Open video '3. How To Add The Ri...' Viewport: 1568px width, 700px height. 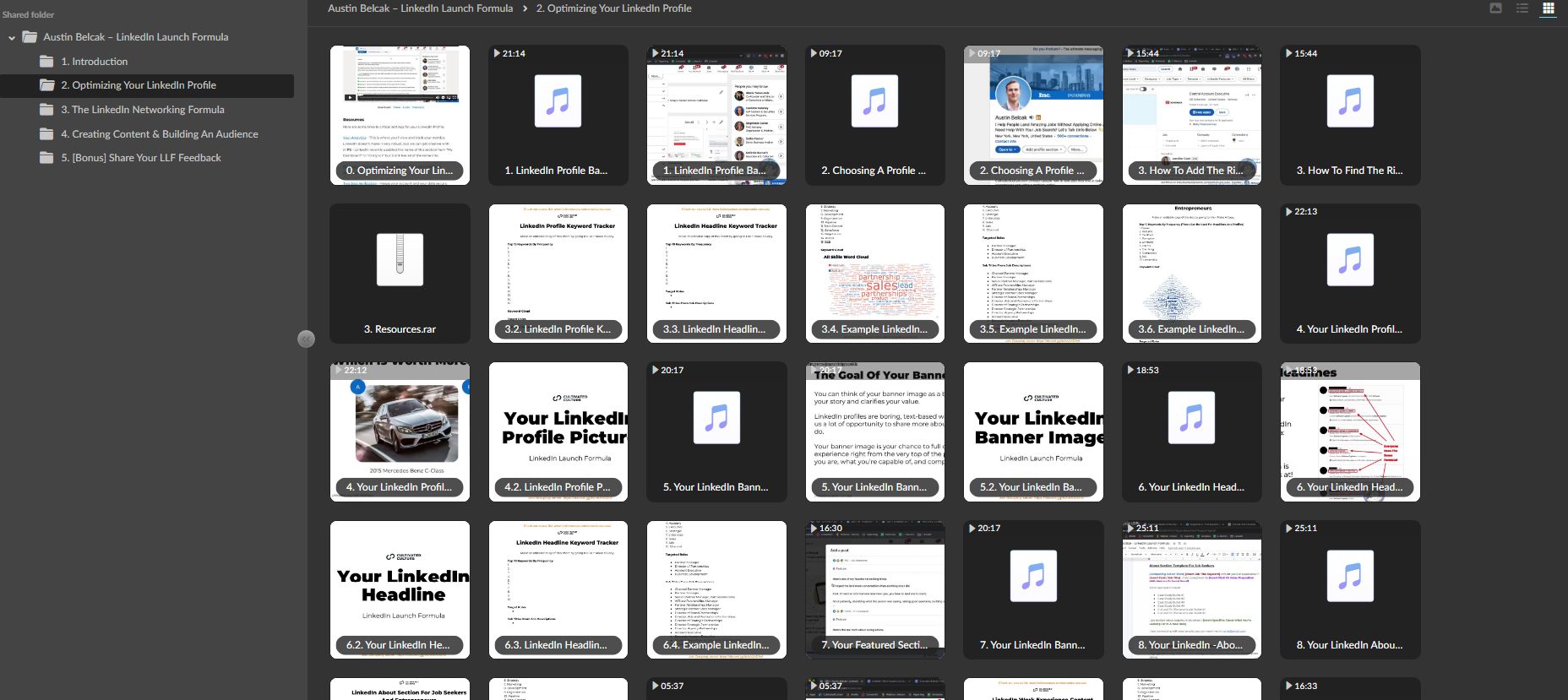coord(1192,115)
